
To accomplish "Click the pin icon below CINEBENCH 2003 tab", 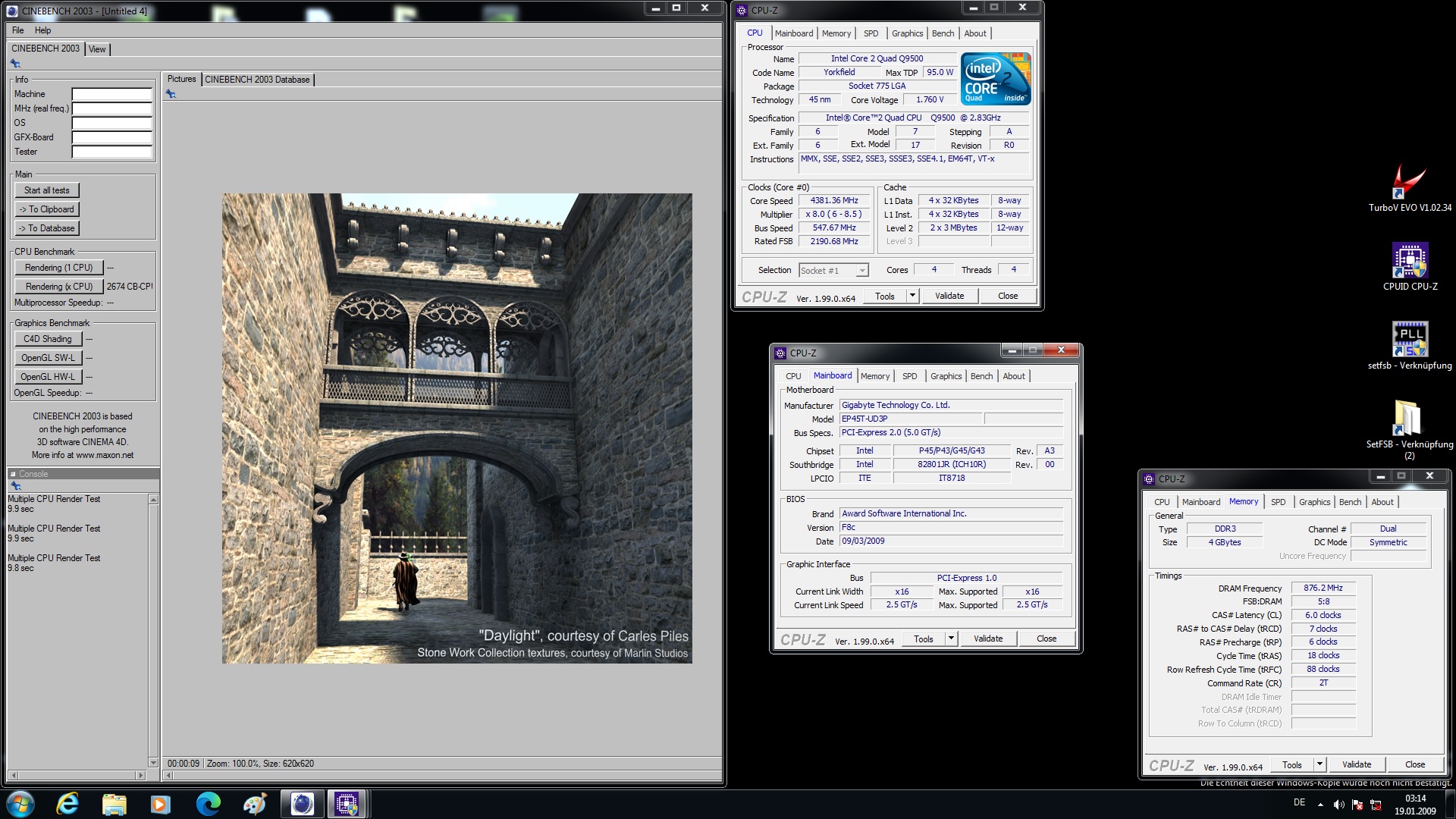I will pos(15,64).
